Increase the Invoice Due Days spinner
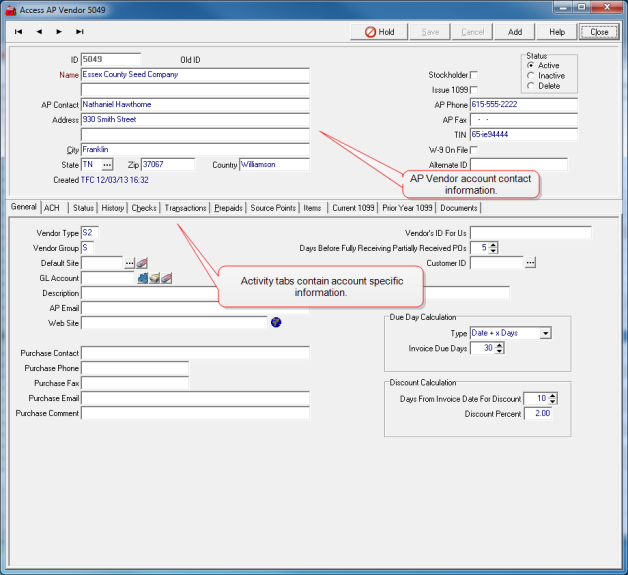The width and height of the screenshot is (628, 575). click(500, 345)
